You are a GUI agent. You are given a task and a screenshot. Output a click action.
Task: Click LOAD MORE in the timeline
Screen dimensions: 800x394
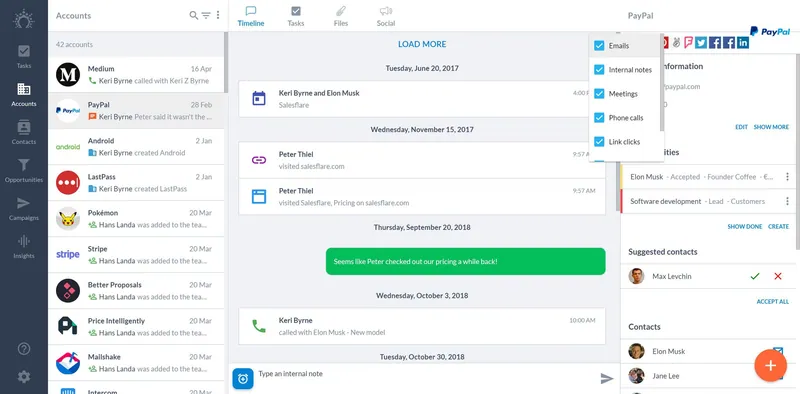422,44
